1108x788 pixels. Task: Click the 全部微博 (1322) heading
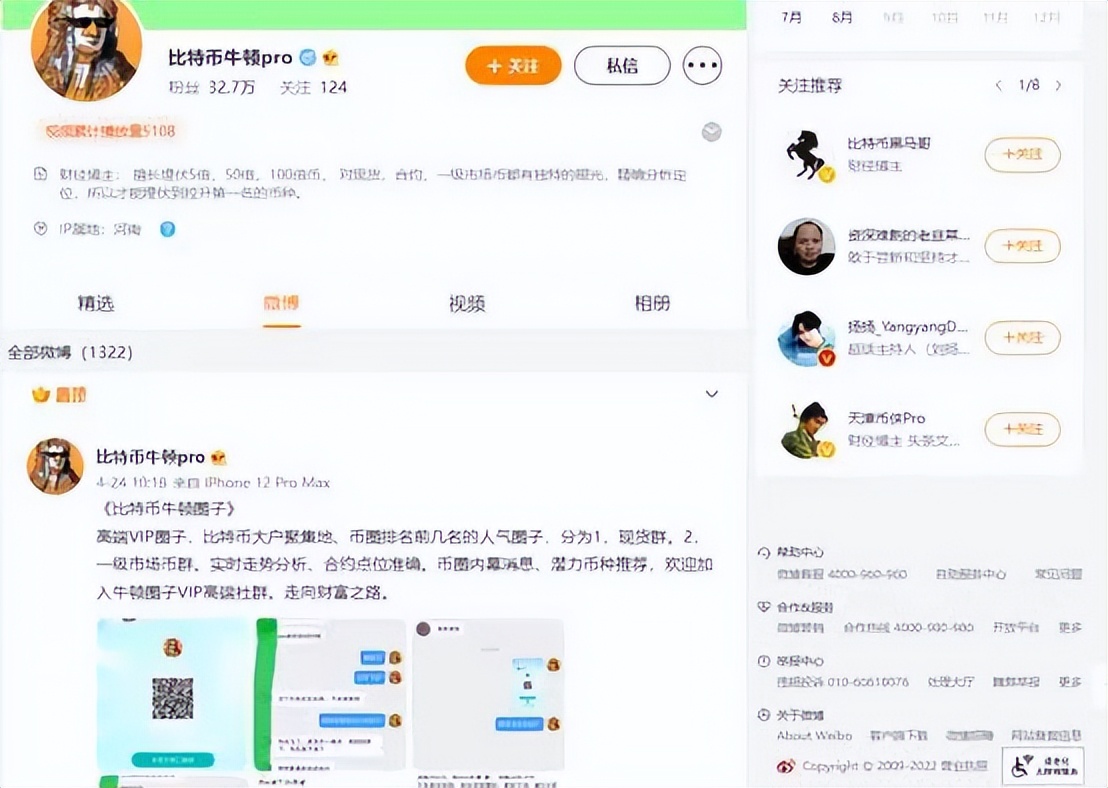(x=70, y=352)
